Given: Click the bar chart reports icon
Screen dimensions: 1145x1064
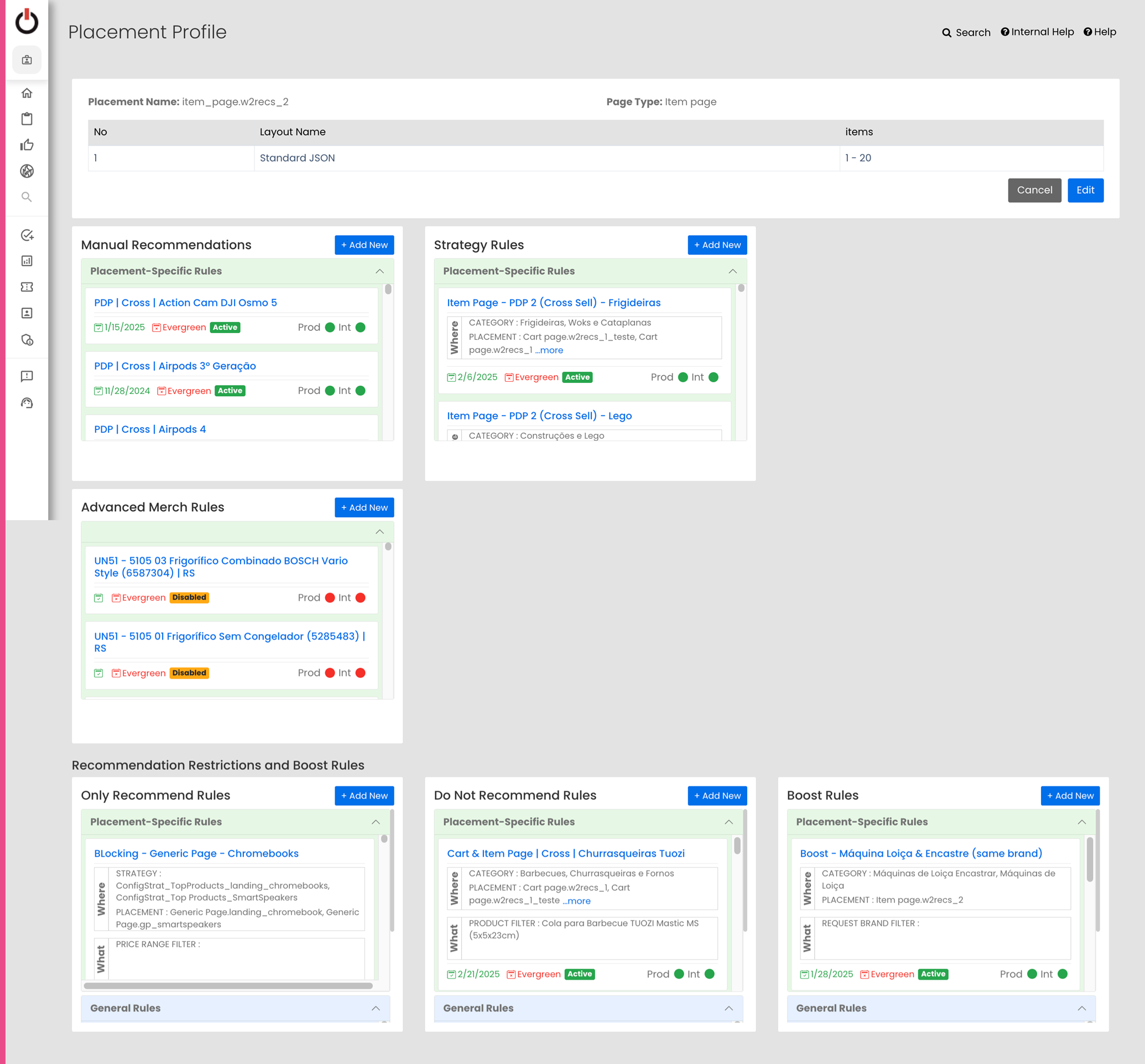Looking at the screenshot, I should [x=27, y=261].
